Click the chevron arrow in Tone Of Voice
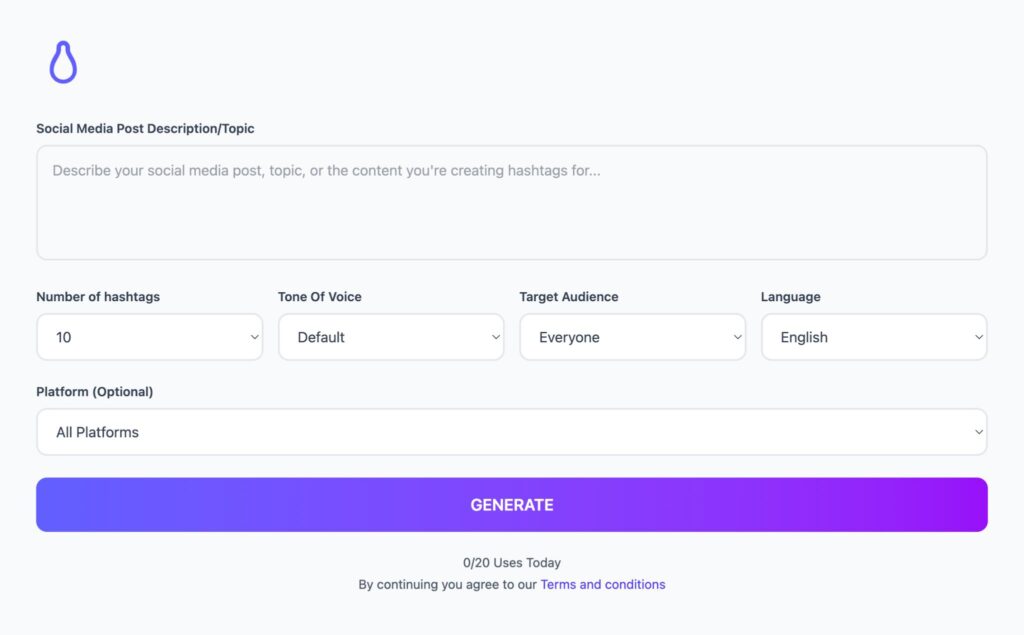 click(x=496, y=337)
